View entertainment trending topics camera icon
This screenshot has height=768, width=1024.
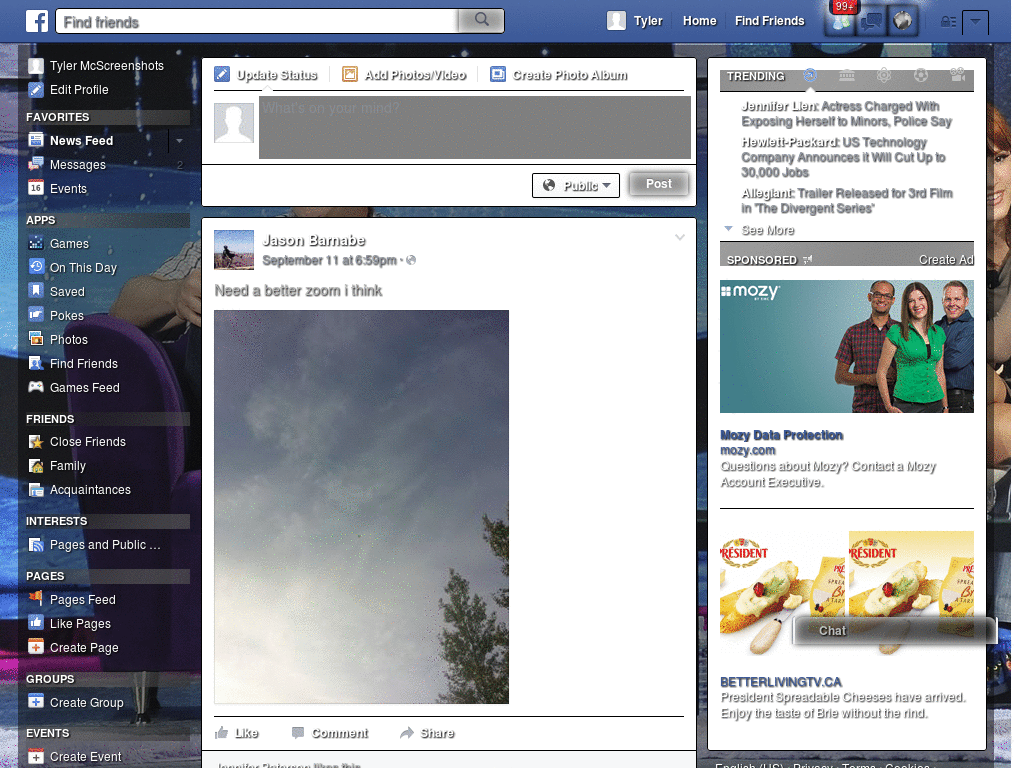tap(958, 77)
